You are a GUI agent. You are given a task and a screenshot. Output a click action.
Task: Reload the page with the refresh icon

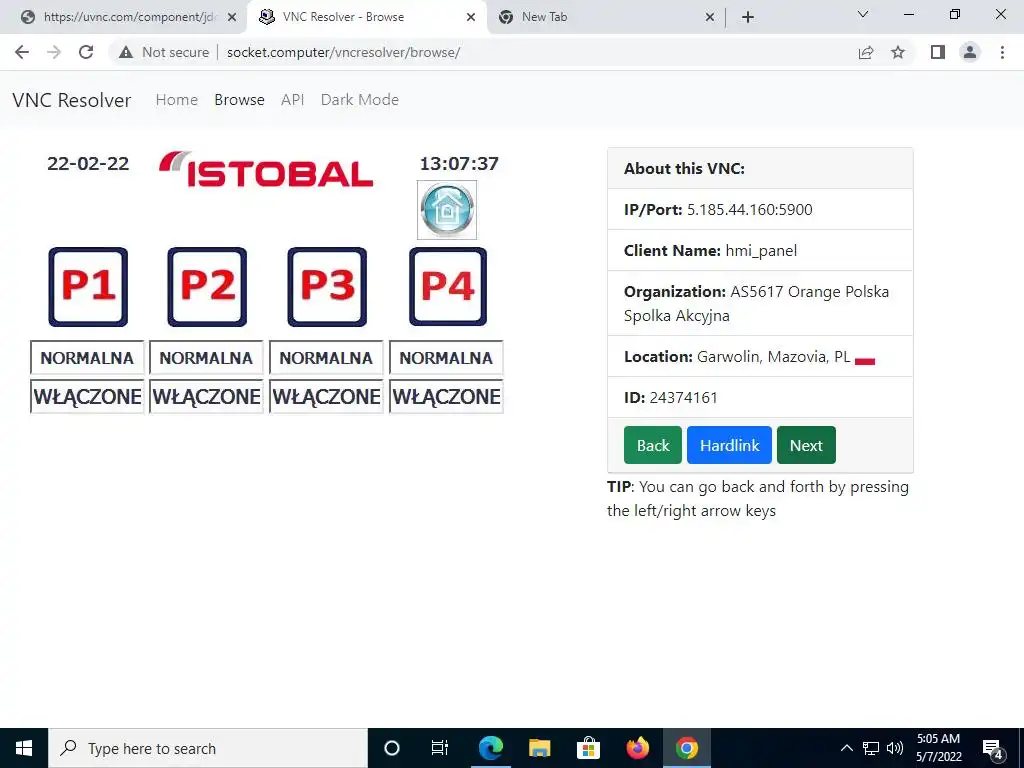(x=86, y=52)
